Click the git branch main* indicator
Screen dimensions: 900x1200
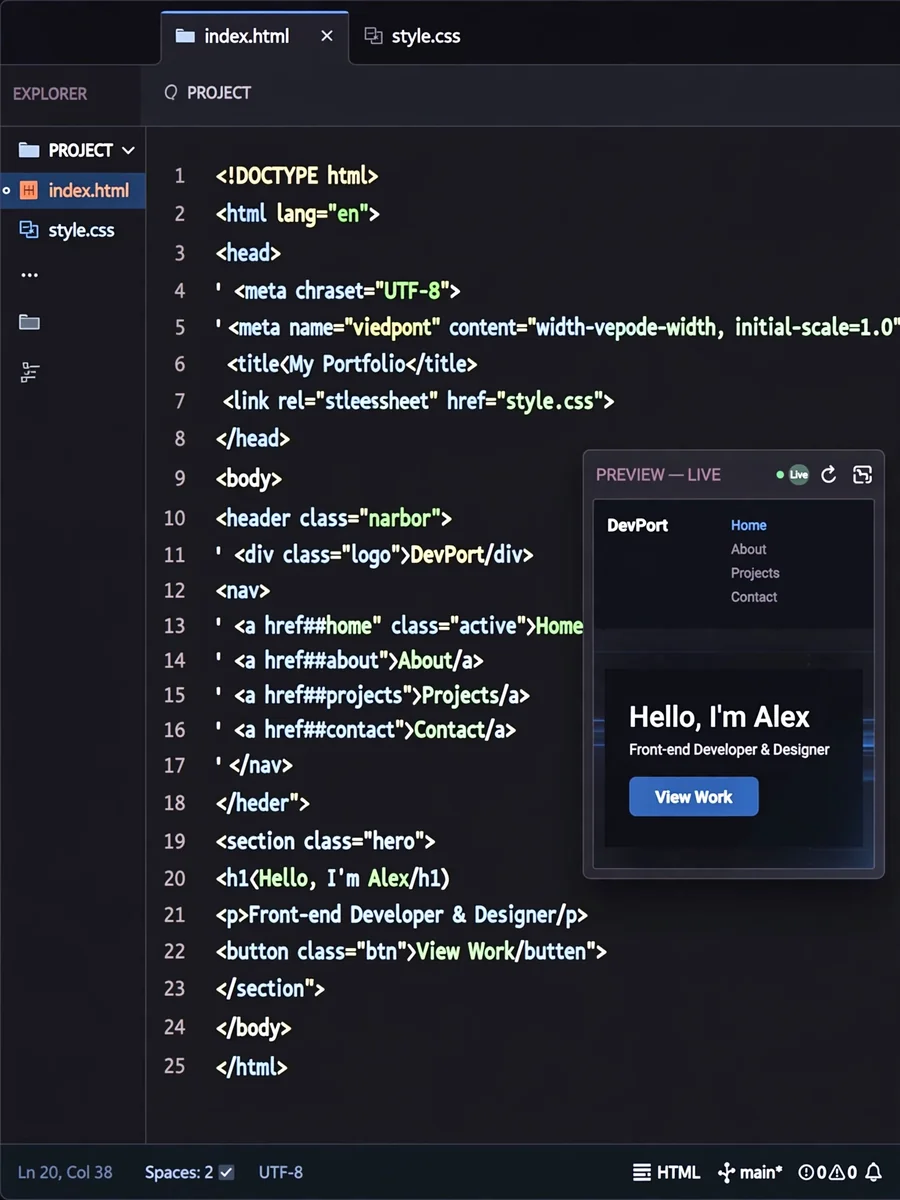751,1172
